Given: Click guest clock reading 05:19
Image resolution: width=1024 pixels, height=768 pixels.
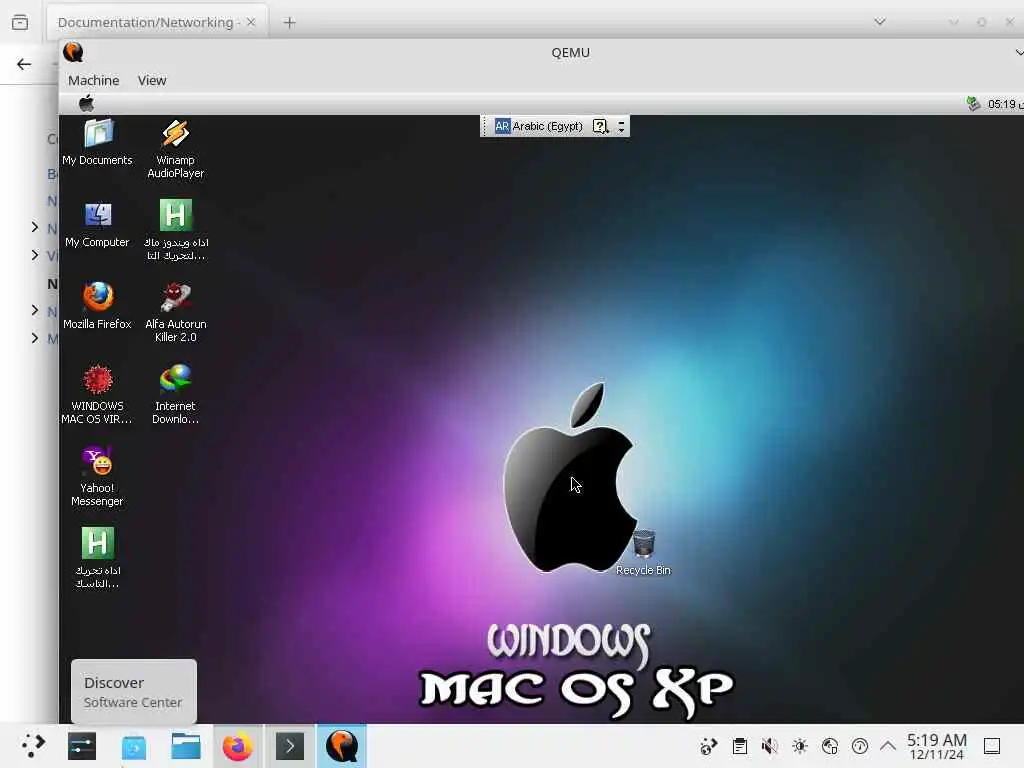Looking at the screenshot, I should point(1004,104).
